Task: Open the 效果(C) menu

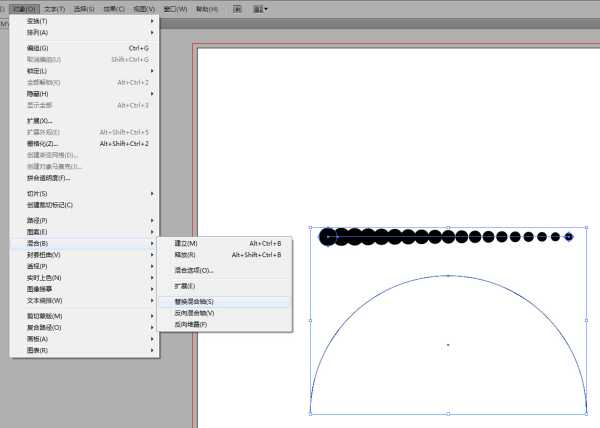Action: point(115,8)
